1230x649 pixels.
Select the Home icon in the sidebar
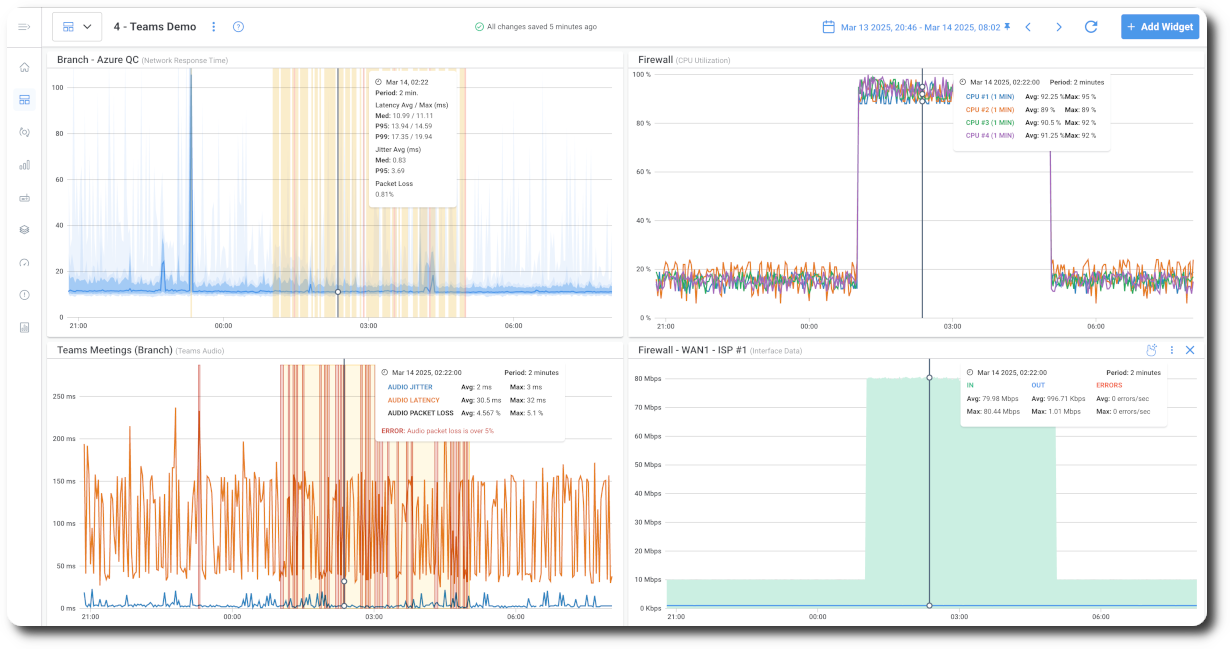(x=25, y=66)
